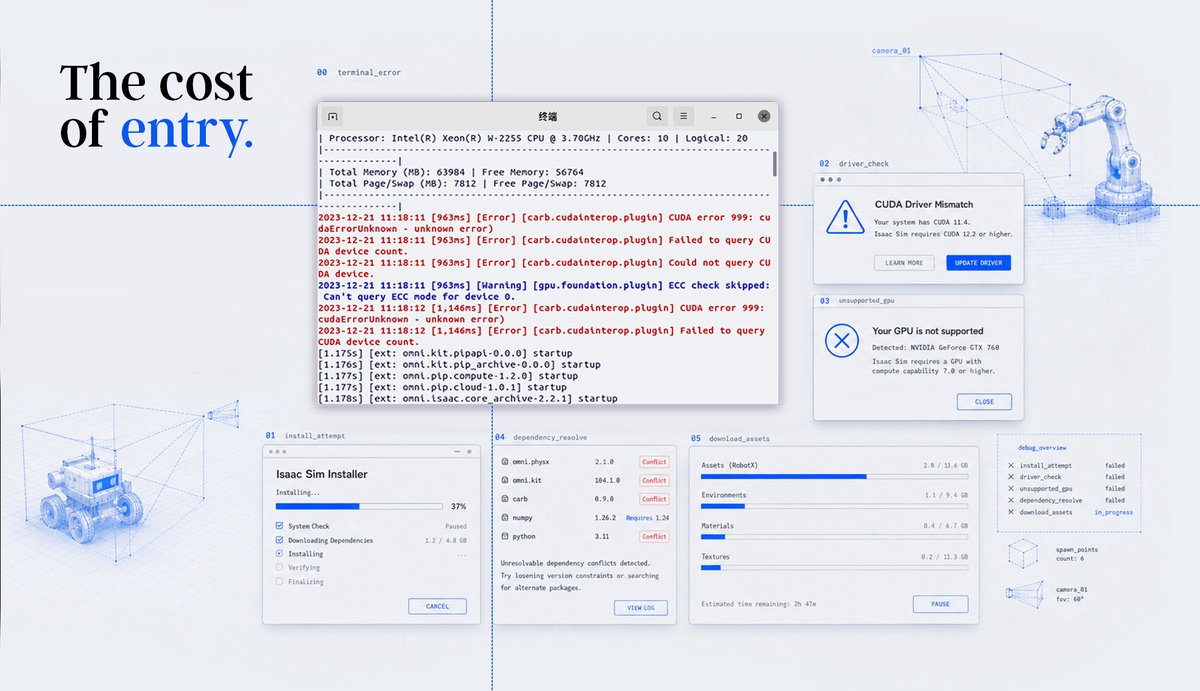Click the window dots on Isaac Sim Installer

278,451
